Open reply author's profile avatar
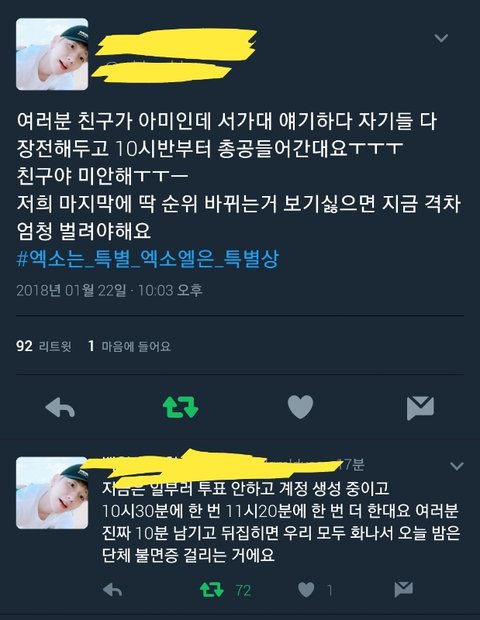This screenshot has width=480, height=620. tap(52, 493)
